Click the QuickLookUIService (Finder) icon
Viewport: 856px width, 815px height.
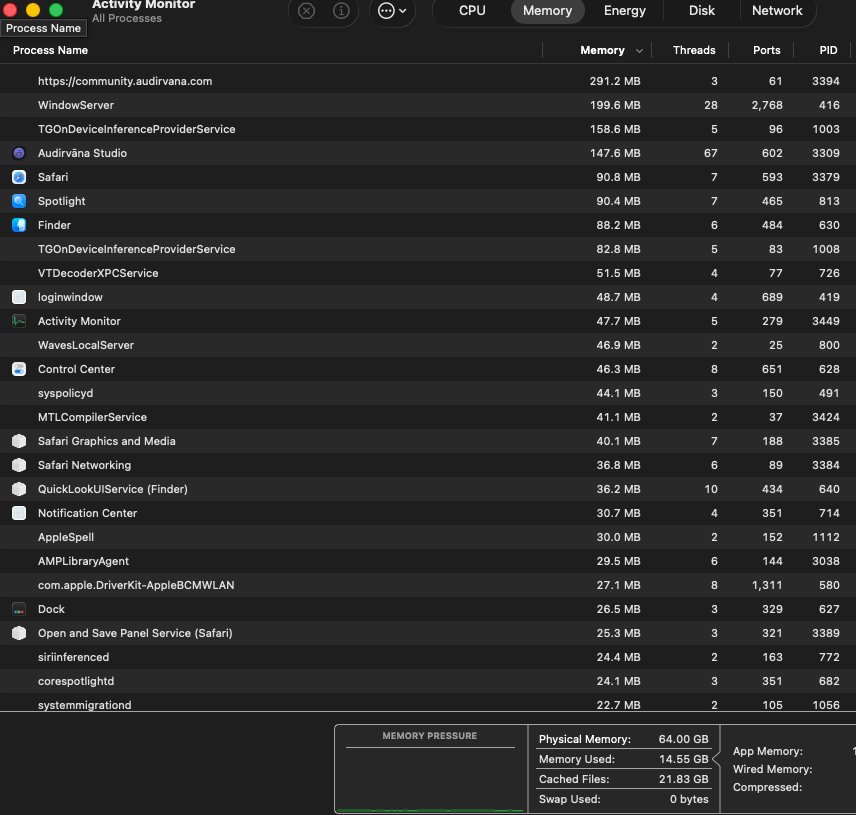click(19, 489)
